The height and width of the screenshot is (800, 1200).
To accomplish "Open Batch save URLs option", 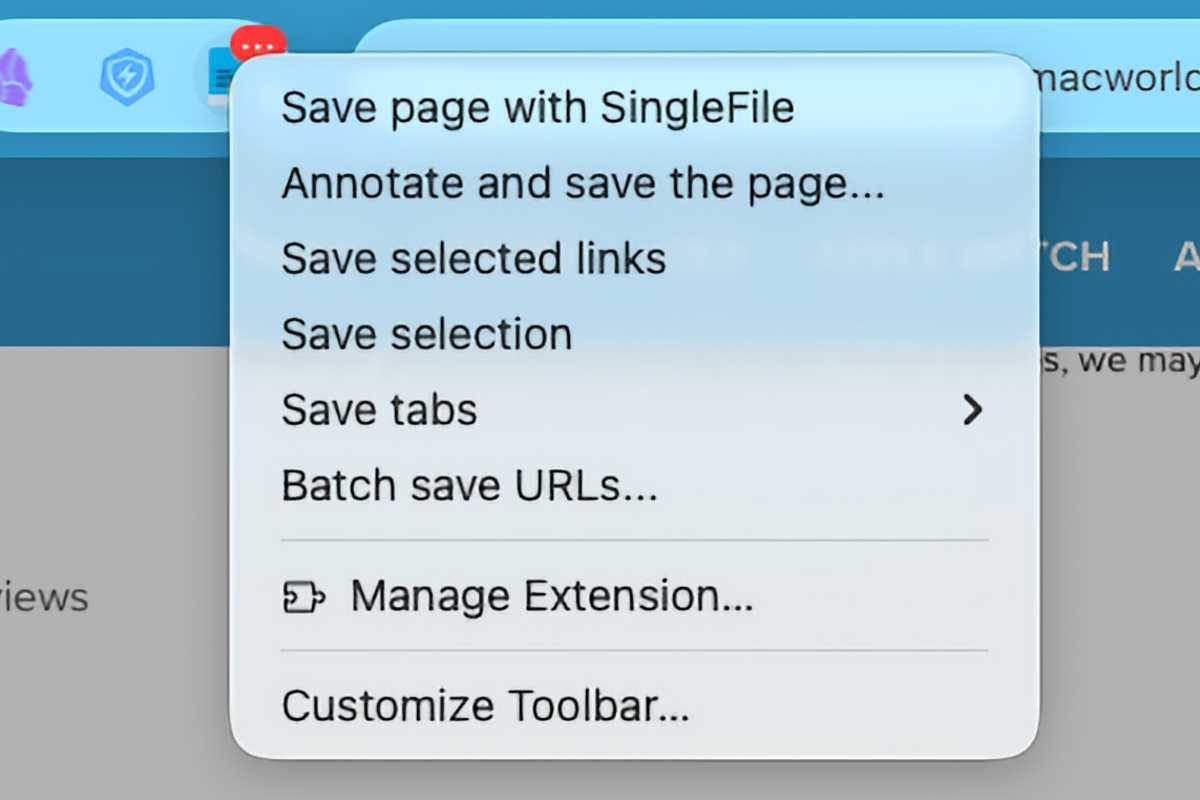I will pyautogui.click(x=469, y=486).
